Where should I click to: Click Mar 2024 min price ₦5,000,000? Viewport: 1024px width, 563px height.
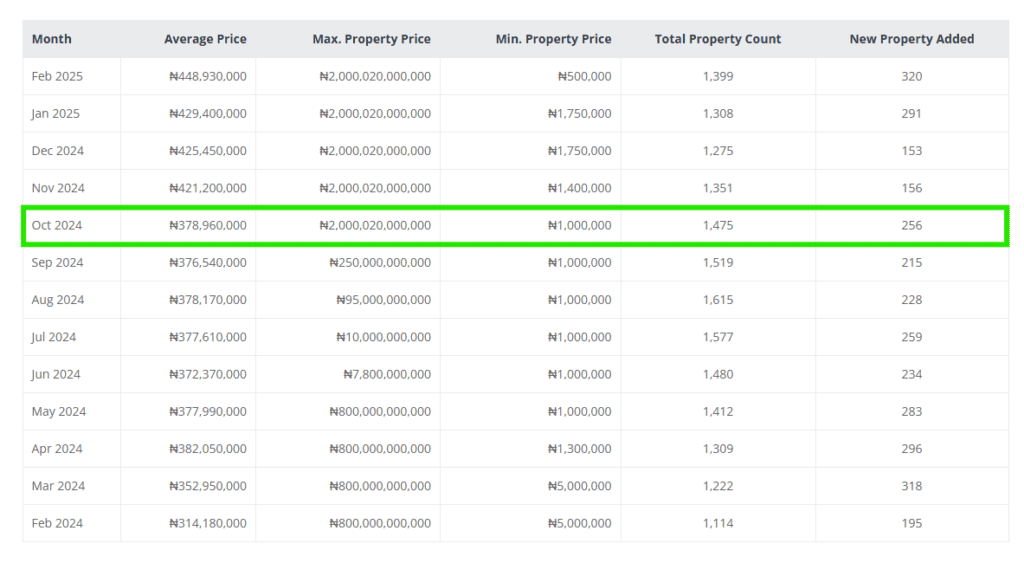click(x=579, y=486)
